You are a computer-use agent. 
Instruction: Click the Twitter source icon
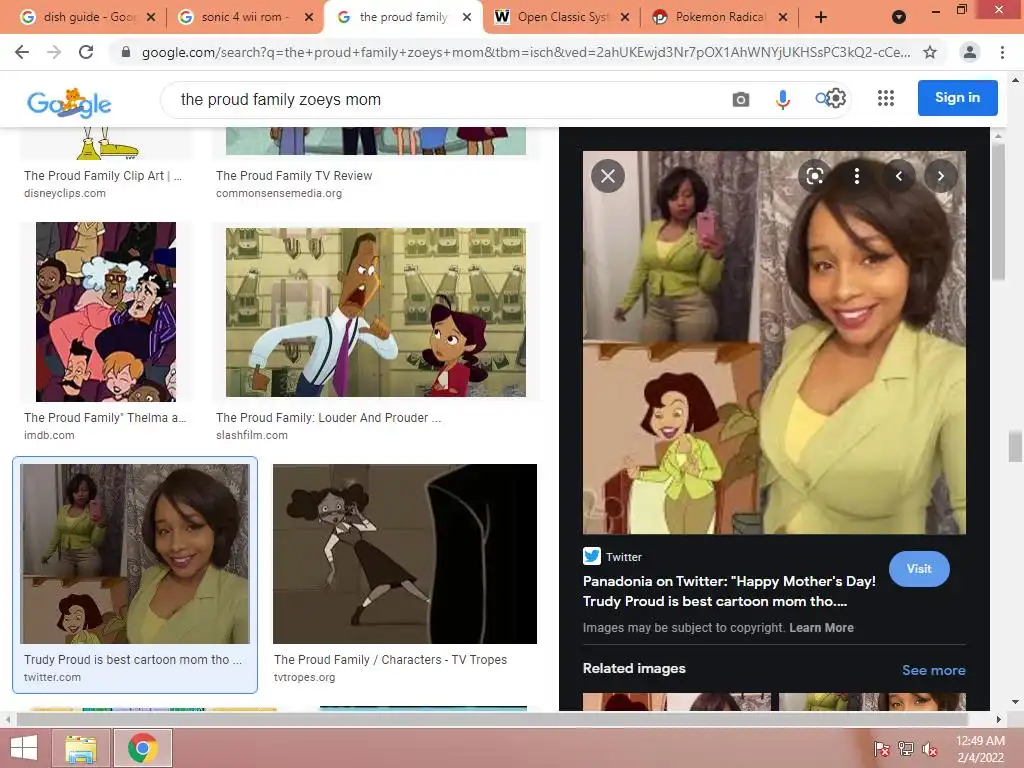[x=592, y=556]
